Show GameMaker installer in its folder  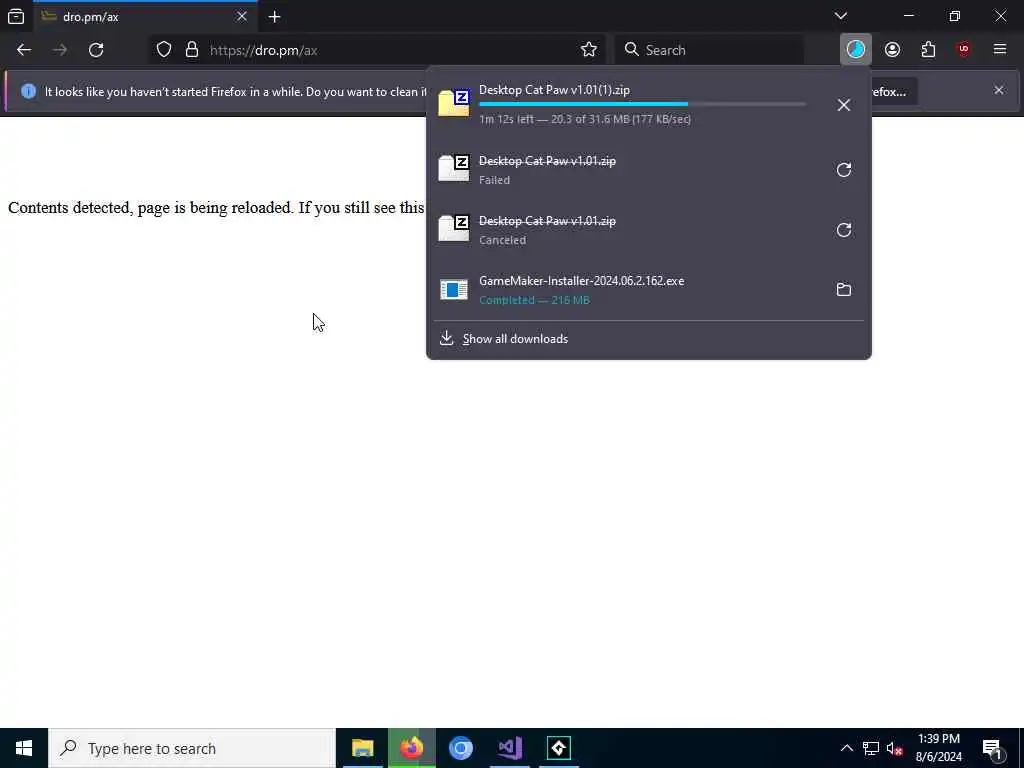tap(844, 289)
